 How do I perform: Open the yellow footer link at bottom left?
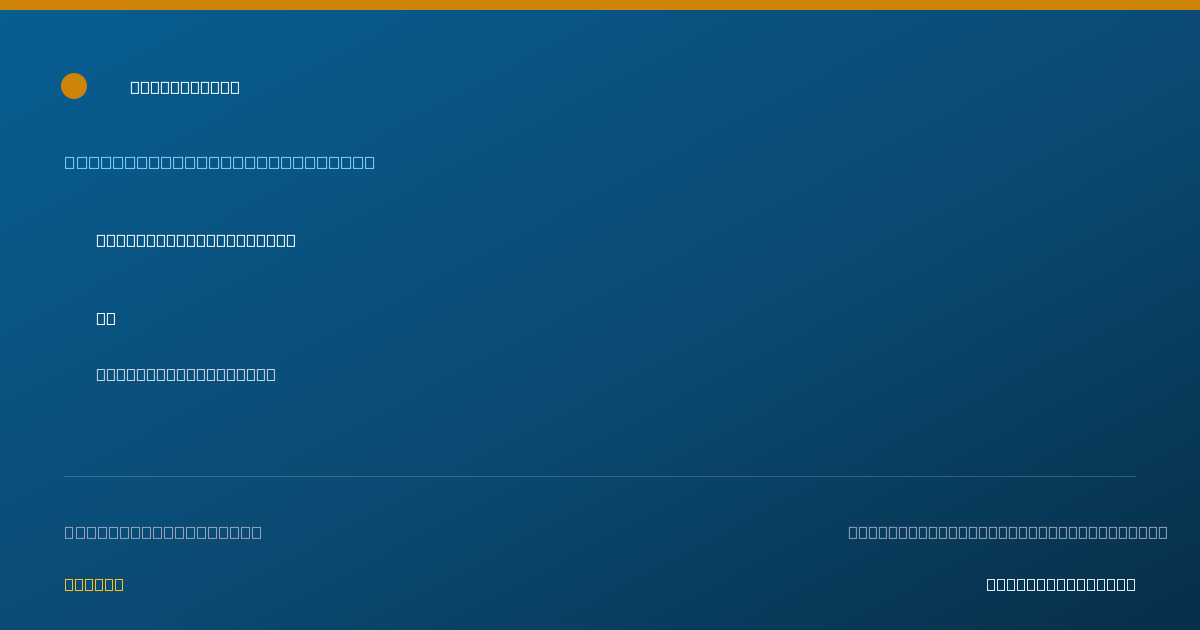94,584
